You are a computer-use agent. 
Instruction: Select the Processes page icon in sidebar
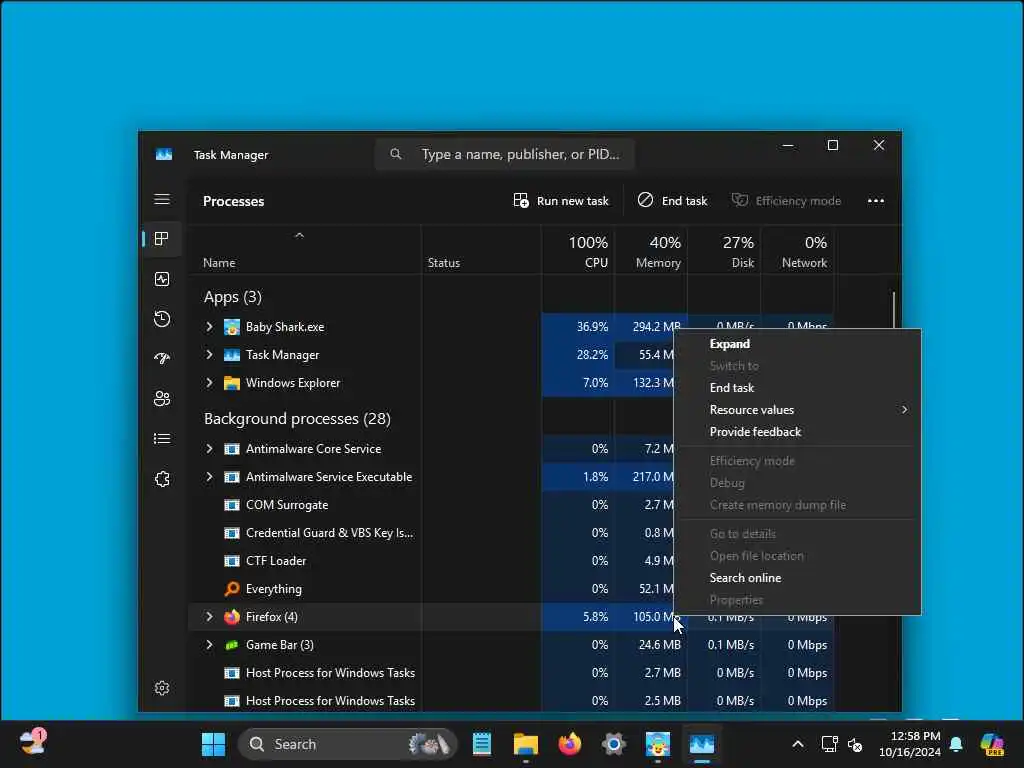click(162, 239)
